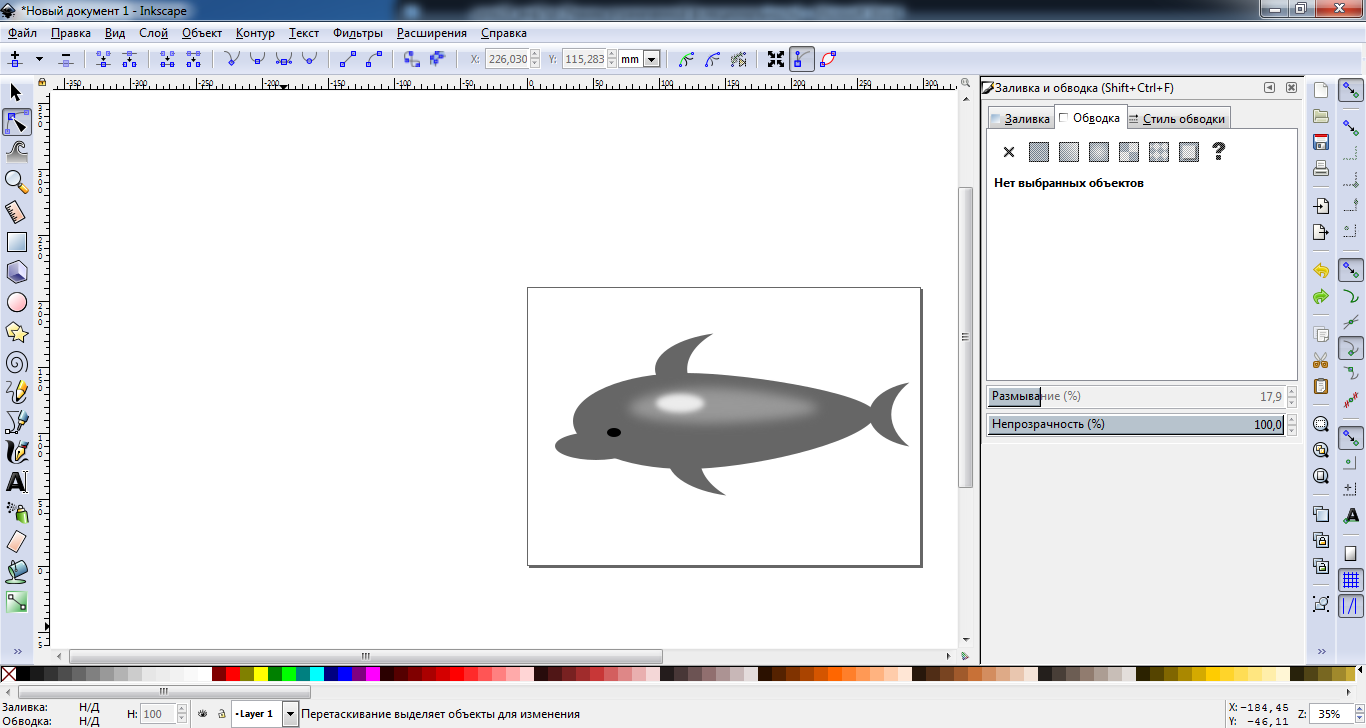
Task: Select the 3D Box tool
Action: 16,272
